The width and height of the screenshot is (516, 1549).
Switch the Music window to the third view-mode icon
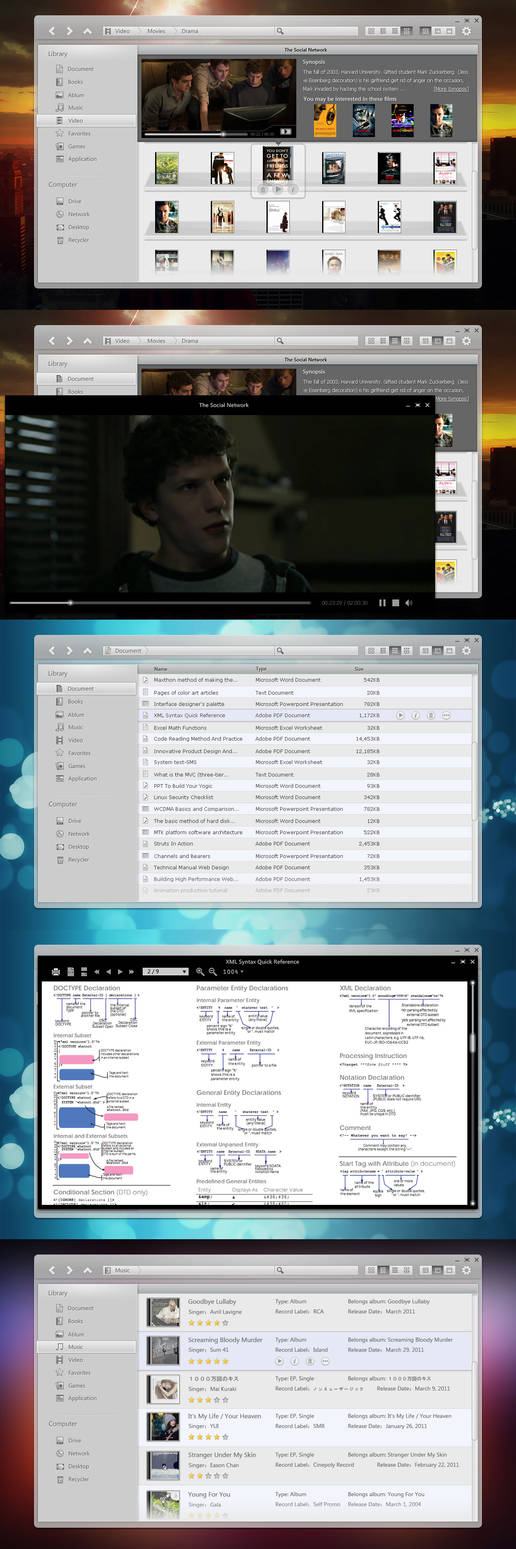[395, 1271]
